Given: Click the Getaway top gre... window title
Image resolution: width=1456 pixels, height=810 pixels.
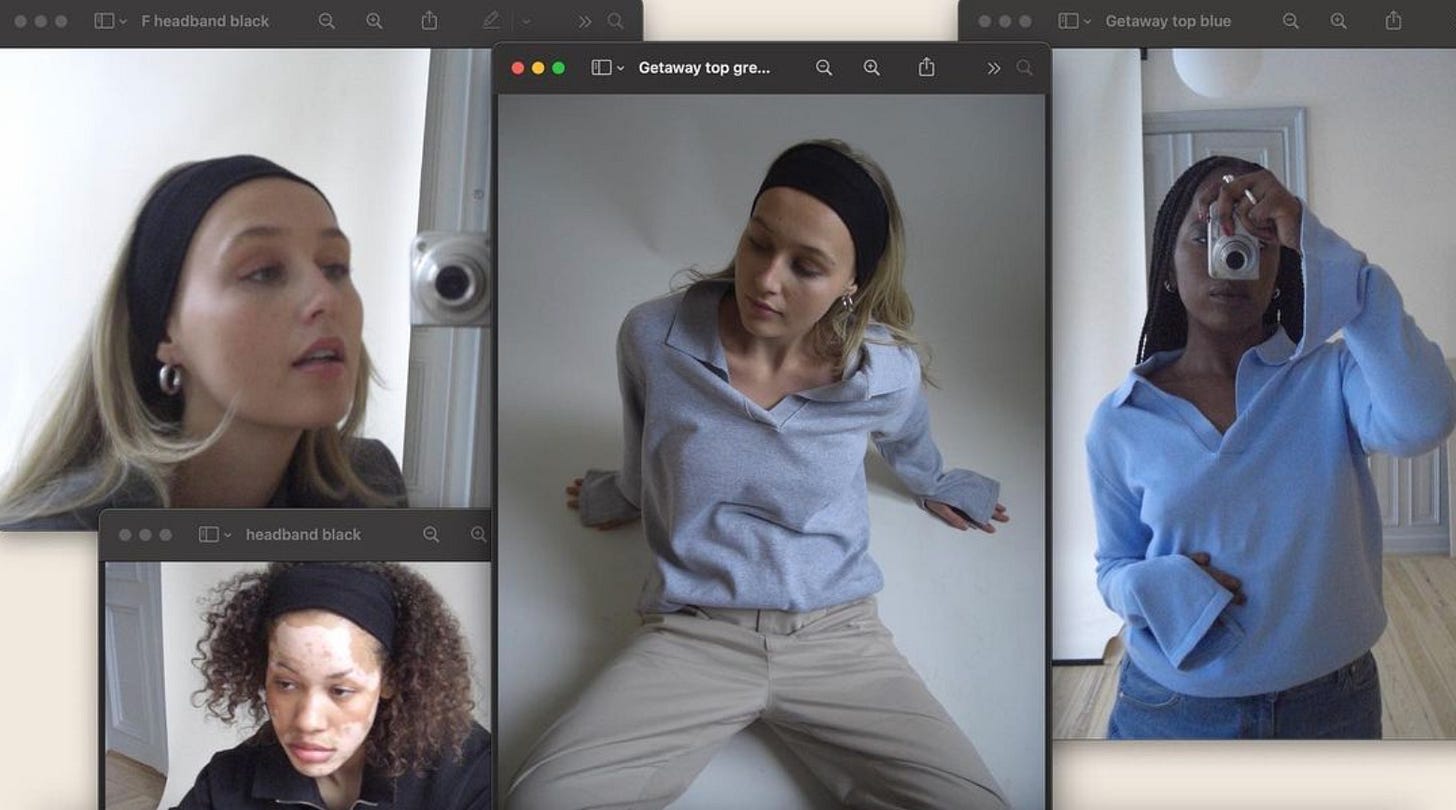Looking at the screenshot, I should (704, 68).
